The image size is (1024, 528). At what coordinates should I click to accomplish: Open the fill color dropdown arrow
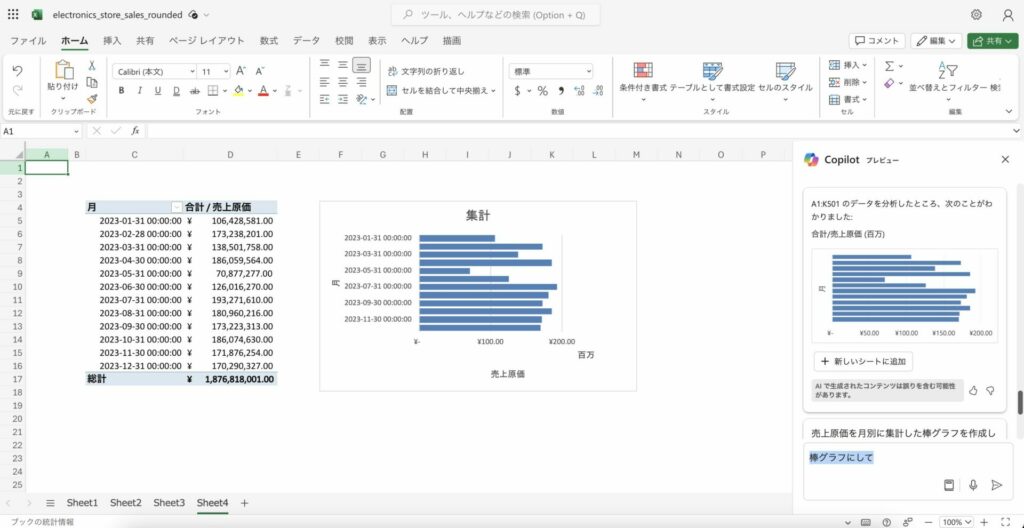(249, 91)
